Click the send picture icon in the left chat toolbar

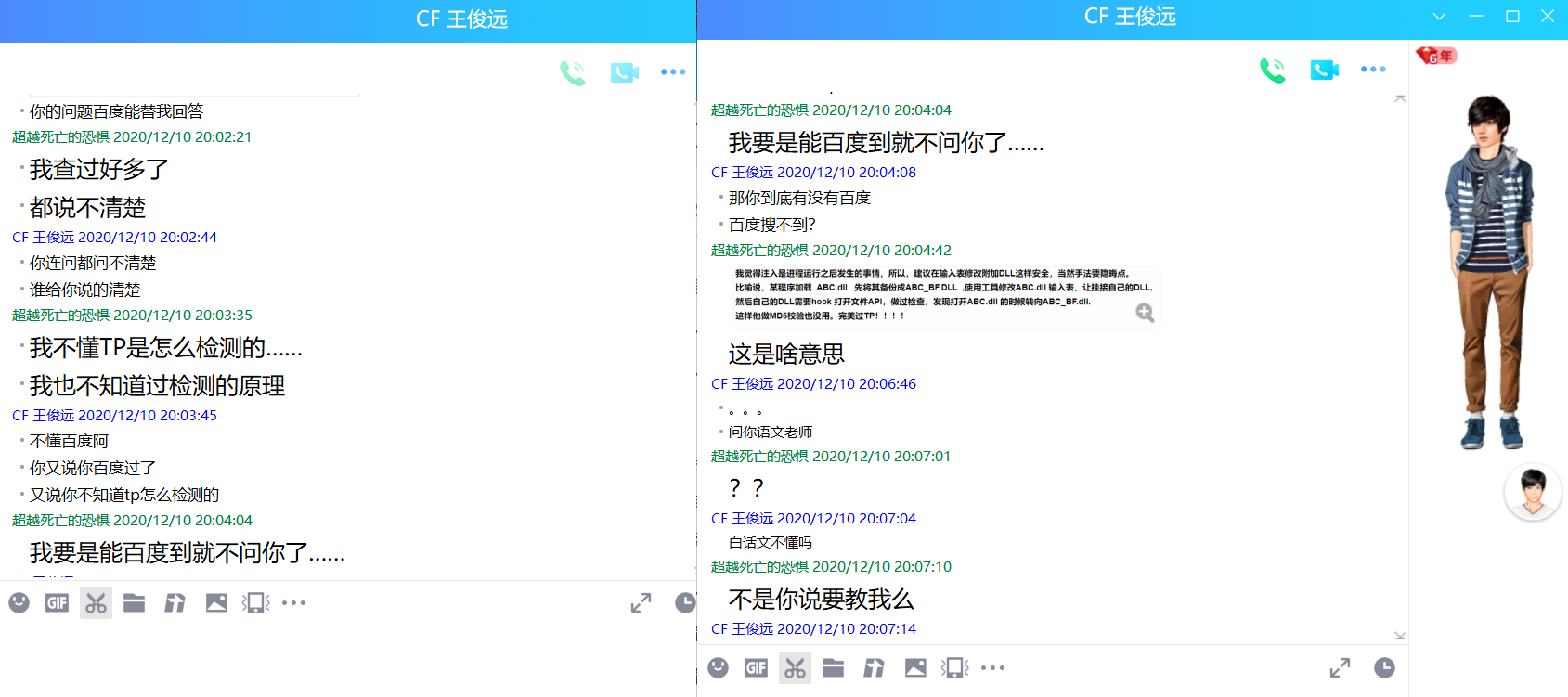[216, 603]
